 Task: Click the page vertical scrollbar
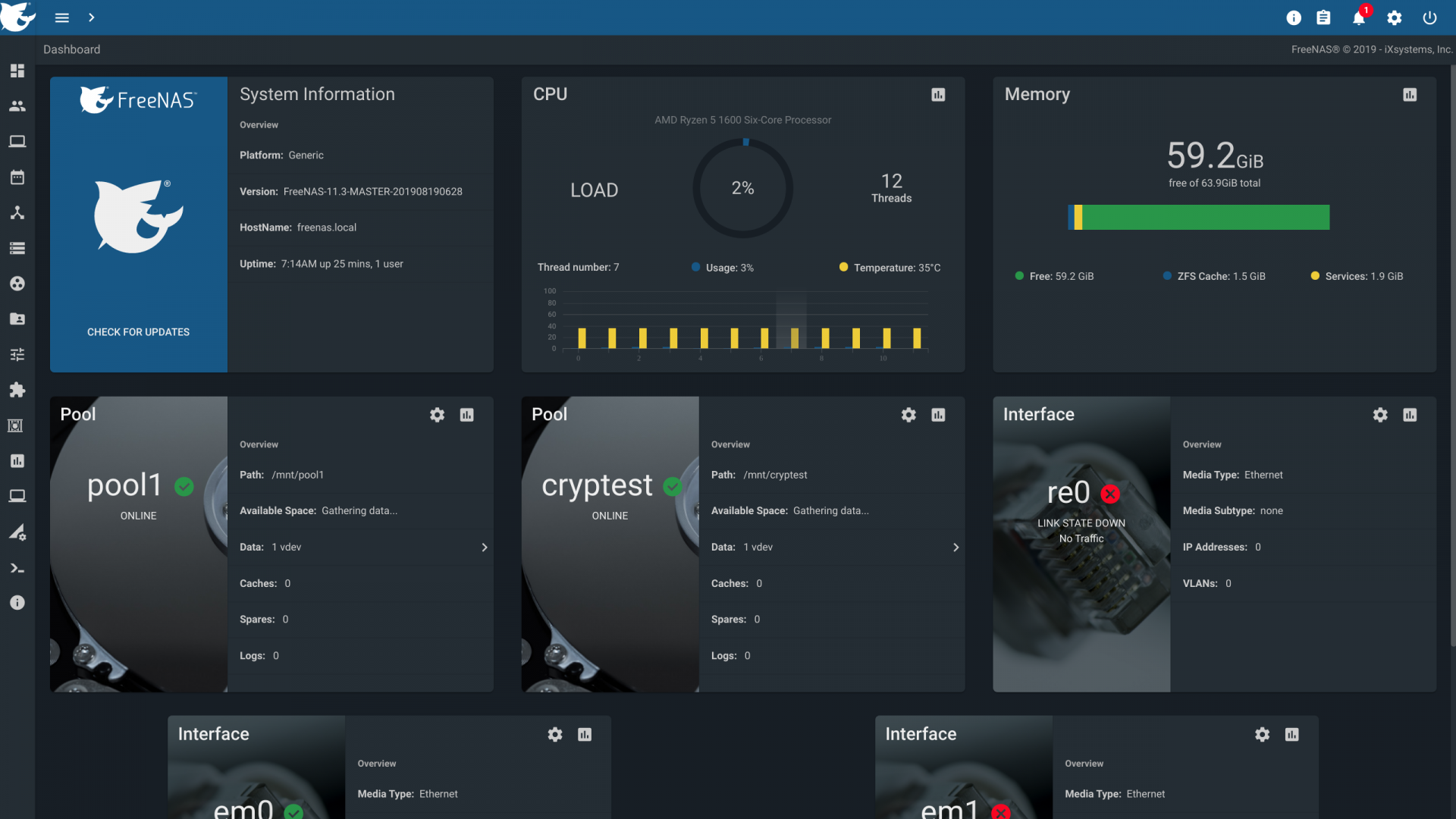pos(1452,355)
